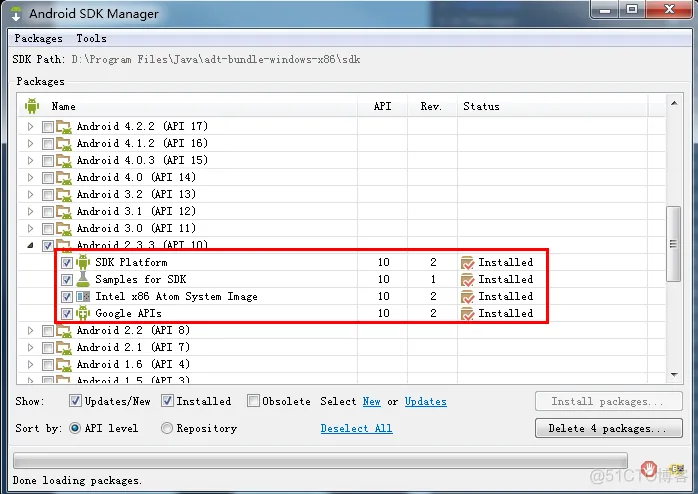Click the SDK Manager title bar icon
The image size is (698, 494).
(16, 13)
